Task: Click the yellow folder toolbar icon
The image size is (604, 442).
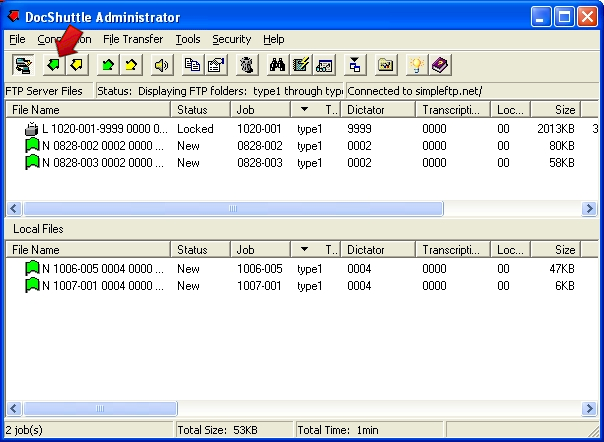Action: (386, 65)
